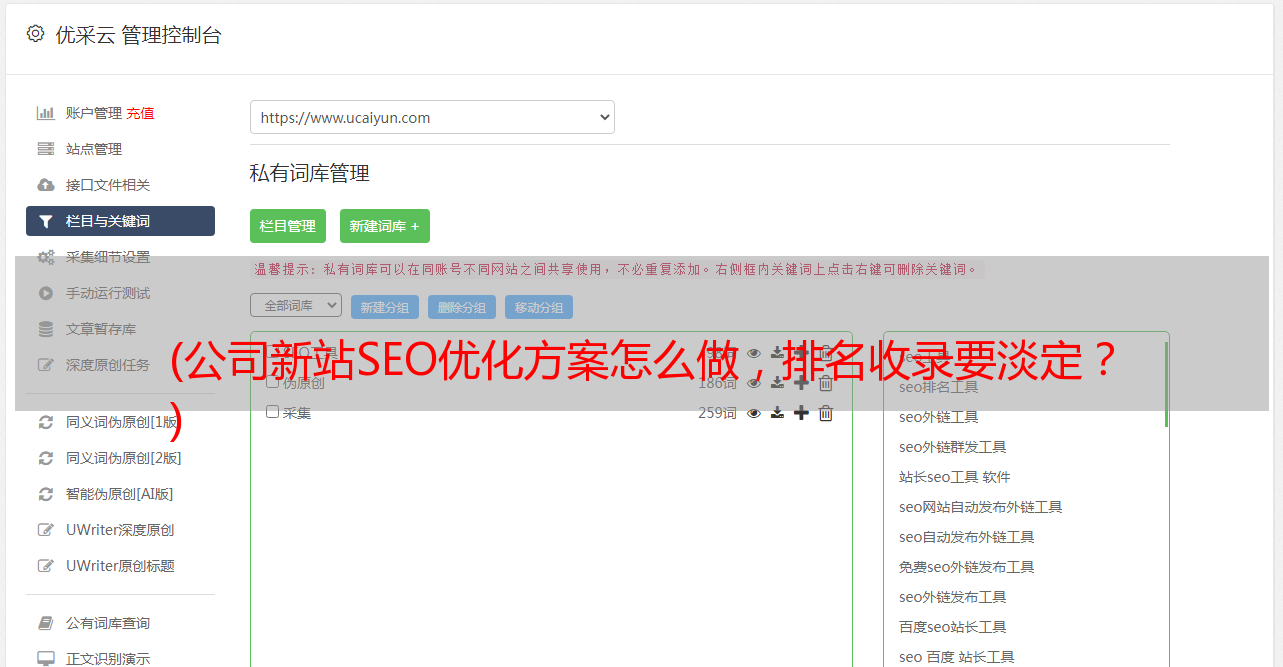The image size is (1283, 667).
Task: Click the 删除分组 button
Action: [462, 307]
